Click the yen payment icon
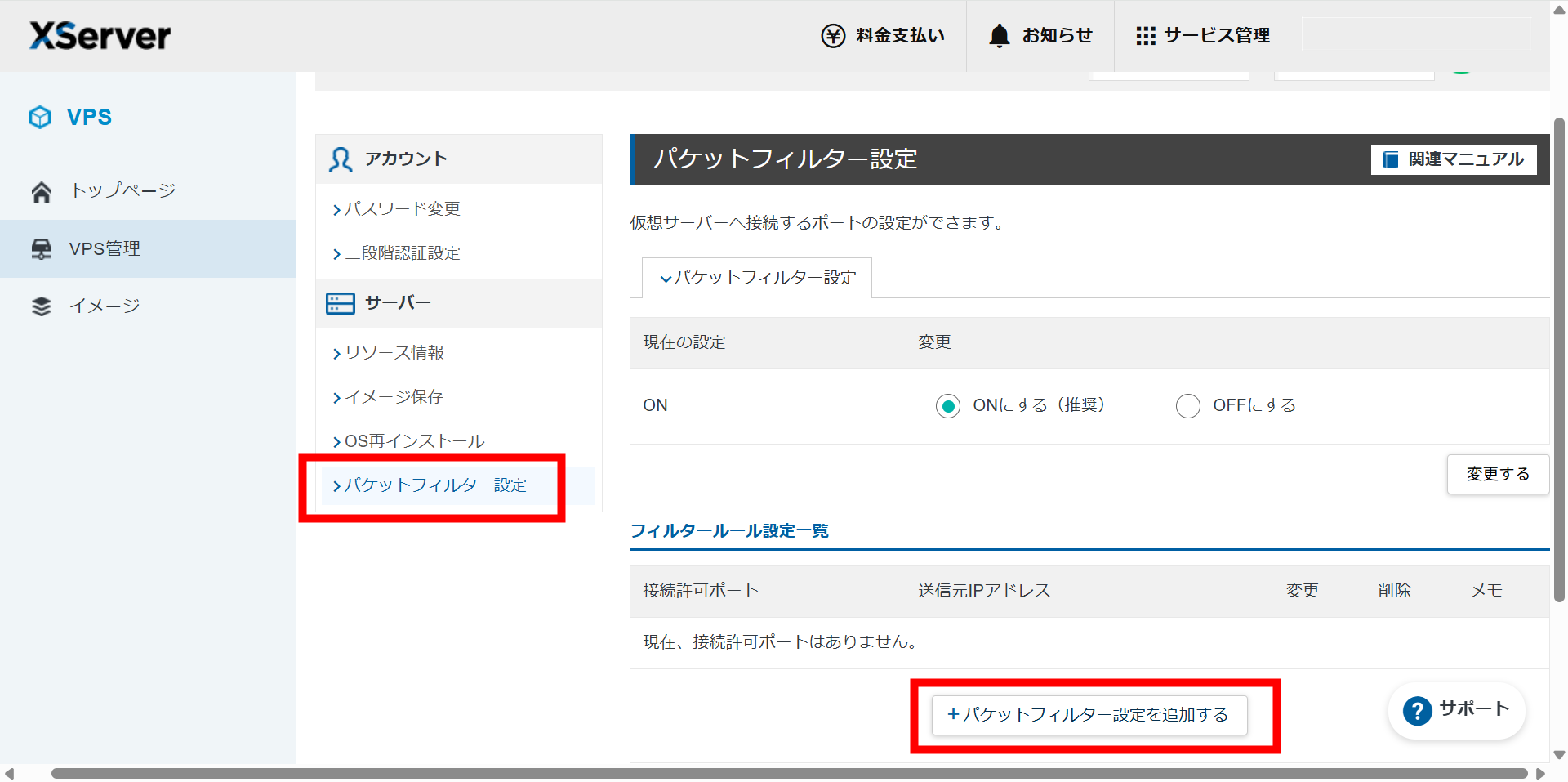This screenshot has height=782, width=1568. click(833, 36)
